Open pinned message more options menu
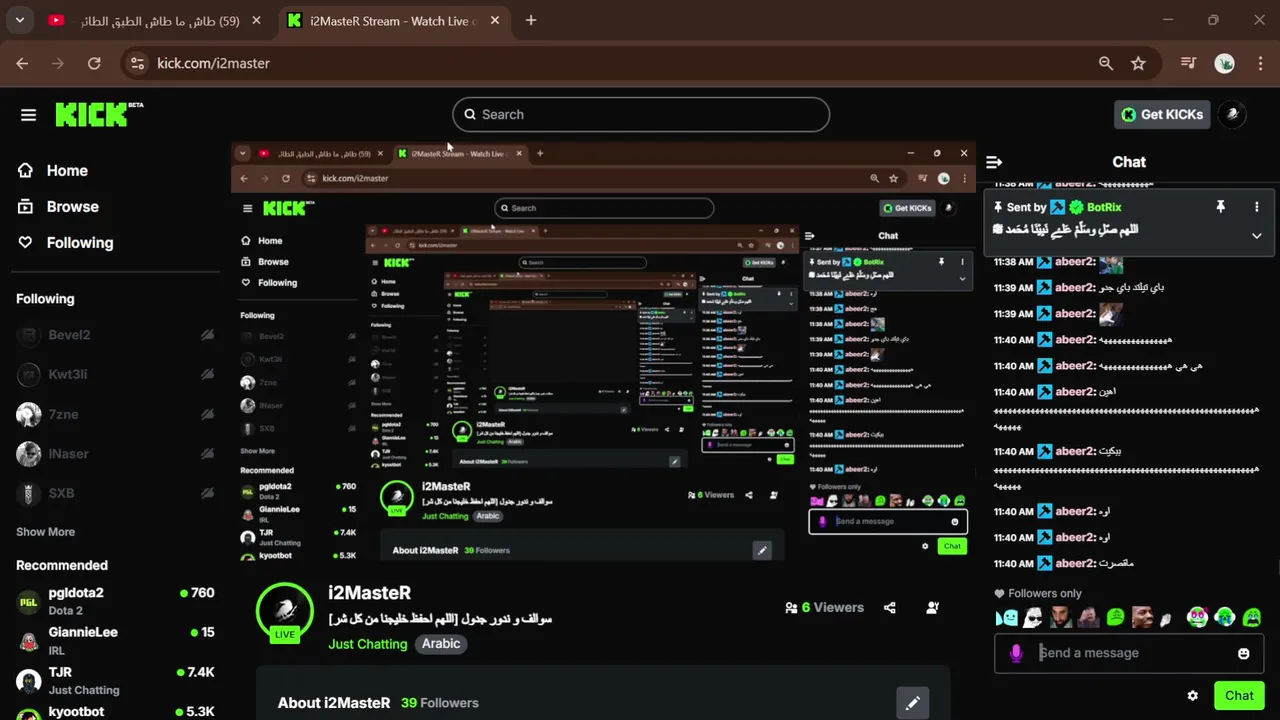The width and height of the screenshot is (1280, 720). (x=1257, y=207)
